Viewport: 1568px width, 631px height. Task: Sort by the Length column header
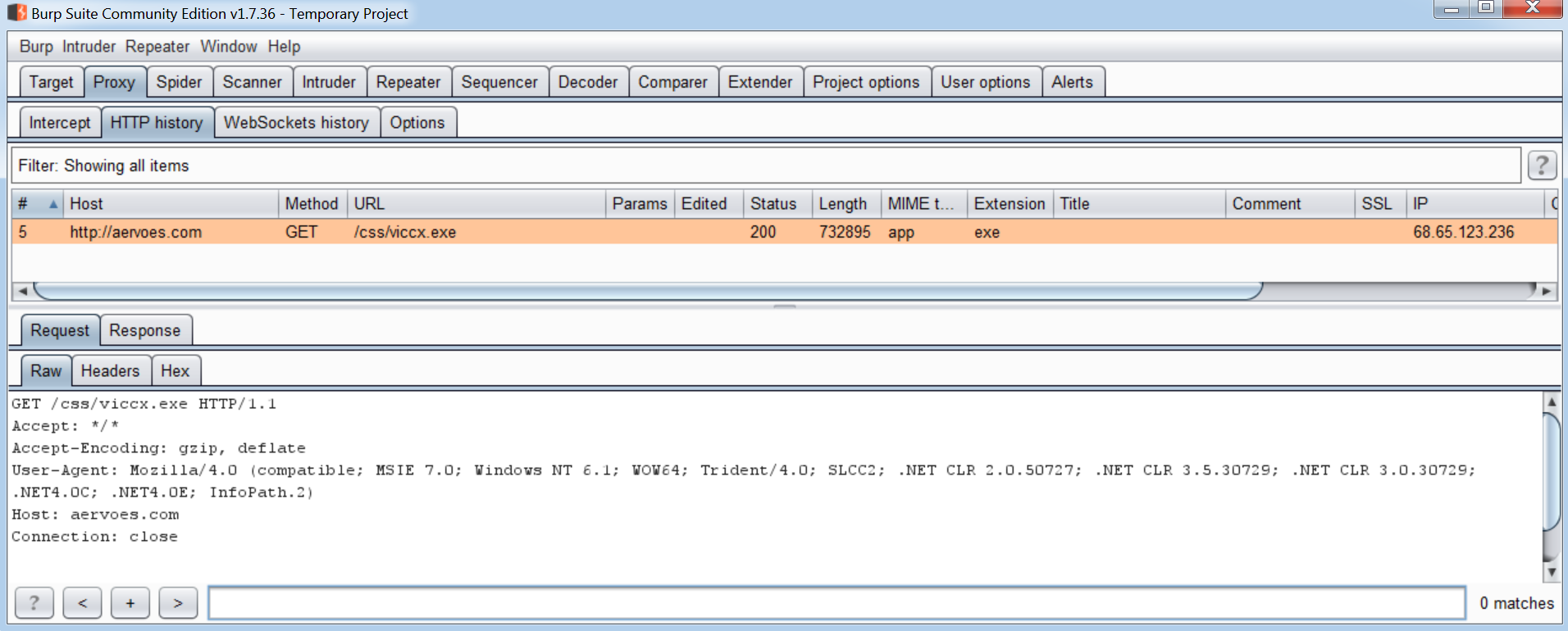coord(847,204)
